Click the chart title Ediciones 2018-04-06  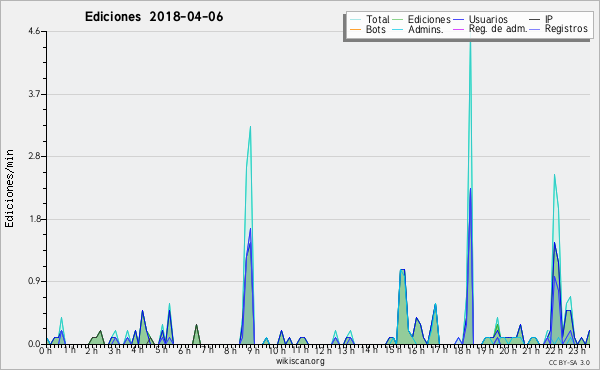[x=154, y=17]
